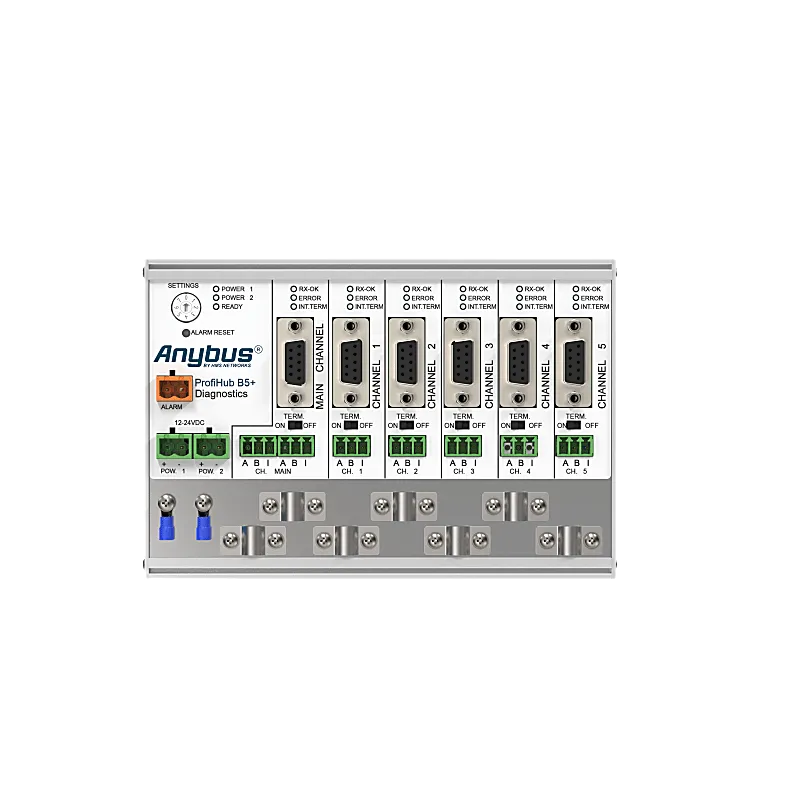Click the POWER 1 LED indicator
Image resolution: width=800 pixels, height=800 pixels.
(x=216, y=289)
